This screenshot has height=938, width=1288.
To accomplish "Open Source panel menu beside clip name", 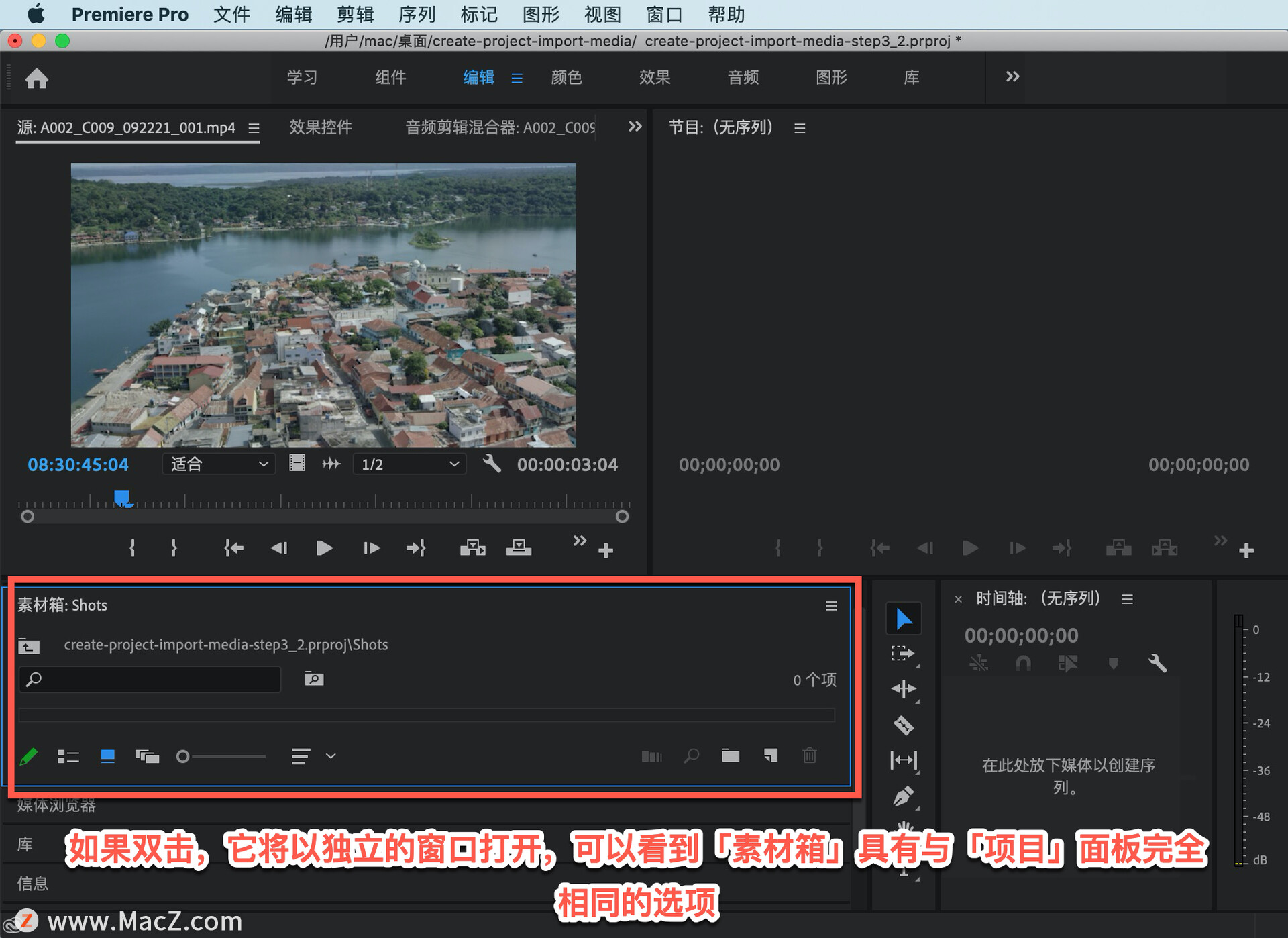I will [x=254, y=127].
